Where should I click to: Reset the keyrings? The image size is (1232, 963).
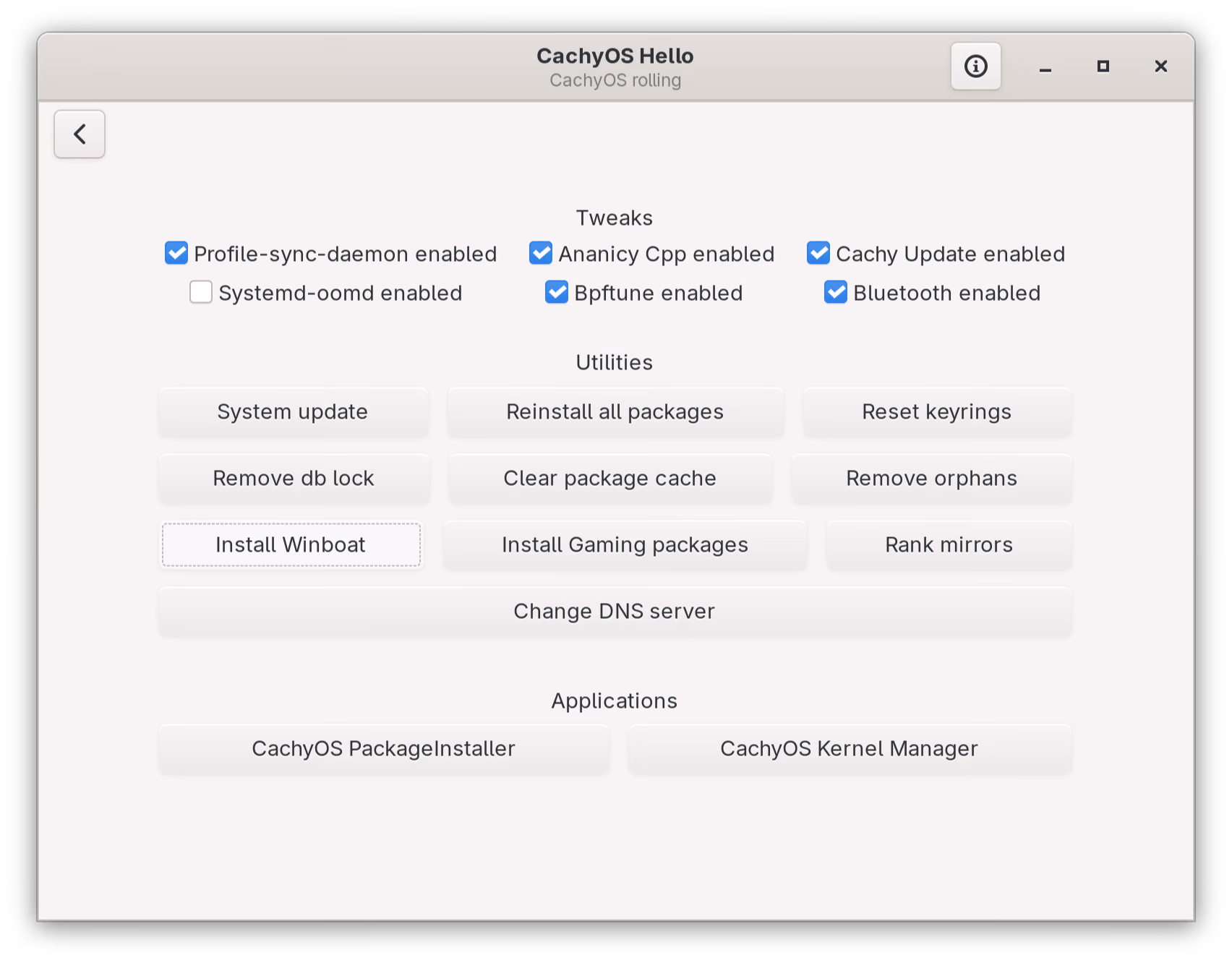coord(936,411)
